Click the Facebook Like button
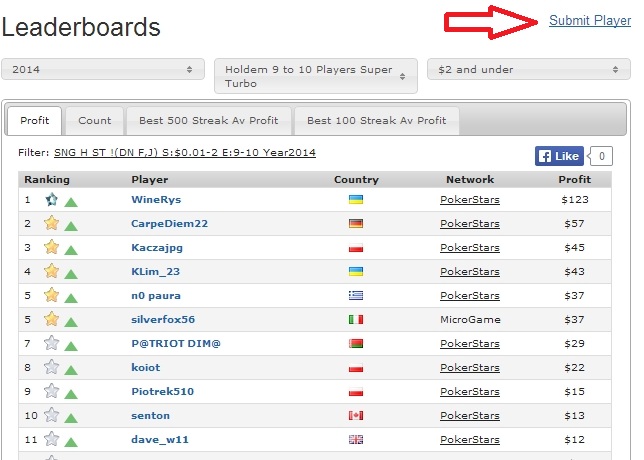The width and height of the screenshot is (644, 460). 559,156
